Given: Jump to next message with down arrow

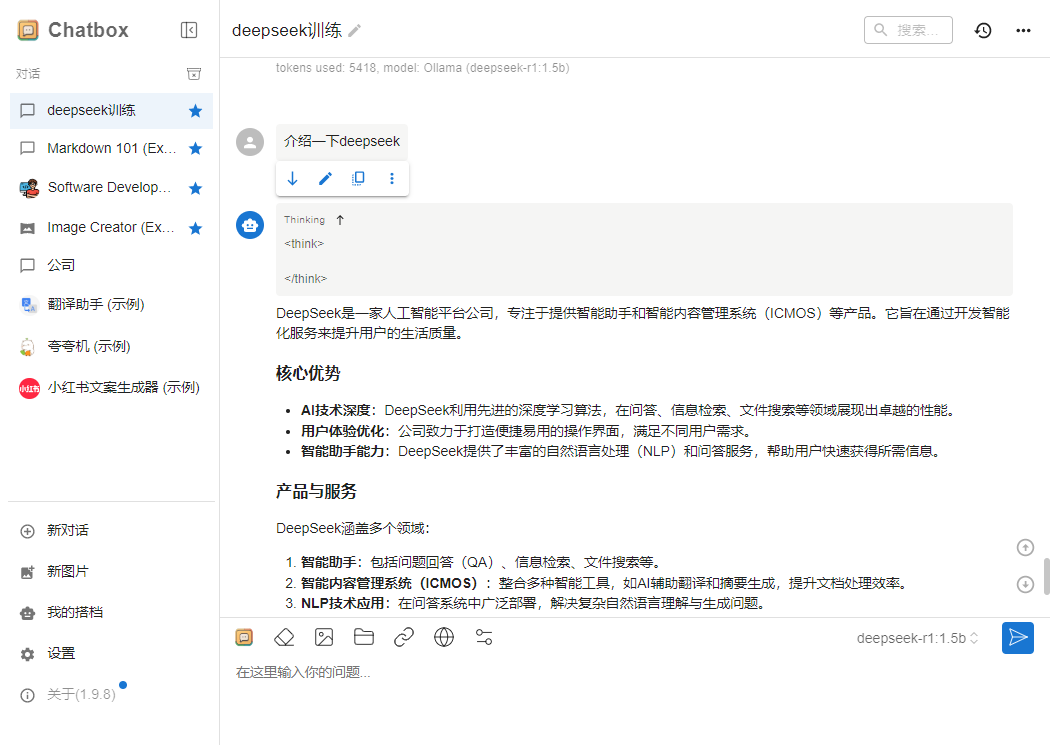Looking at the screenshot, I should (1025, 584).
